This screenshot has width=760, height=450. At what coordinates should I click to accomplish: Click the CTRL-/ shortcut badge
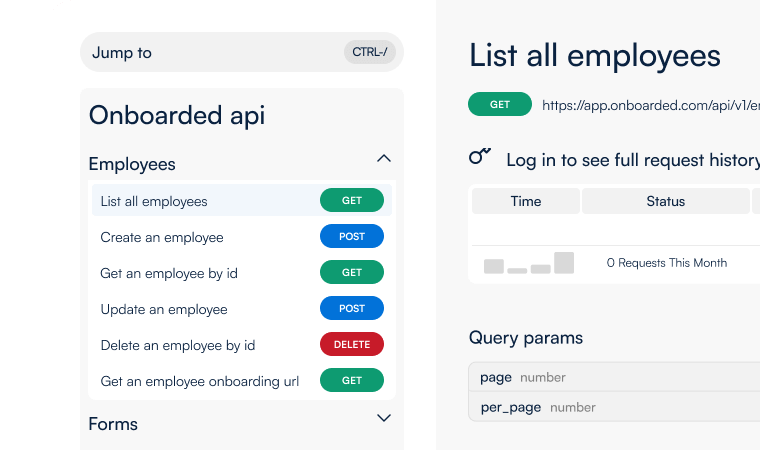coord(370,52)
